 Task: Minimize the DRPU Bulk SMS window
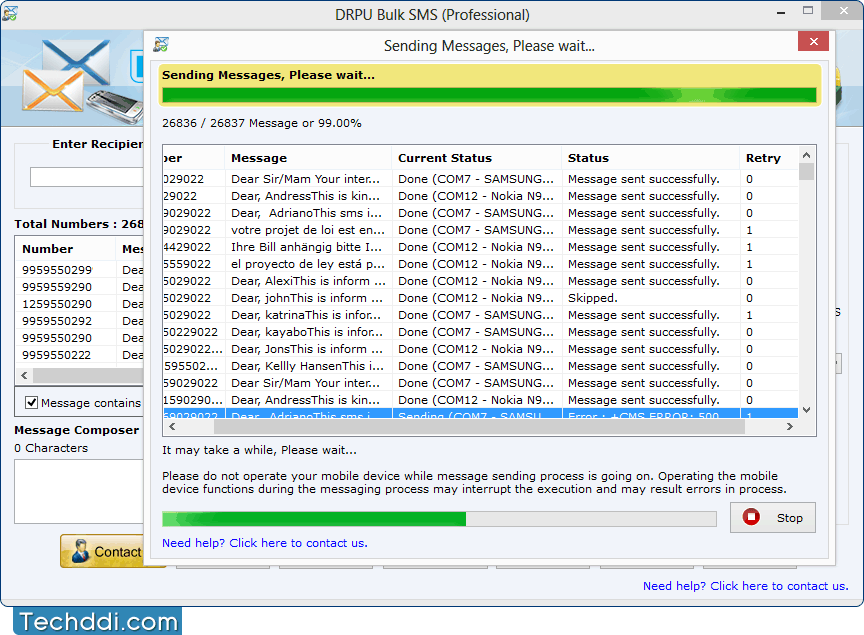click(x=781, y=12)
